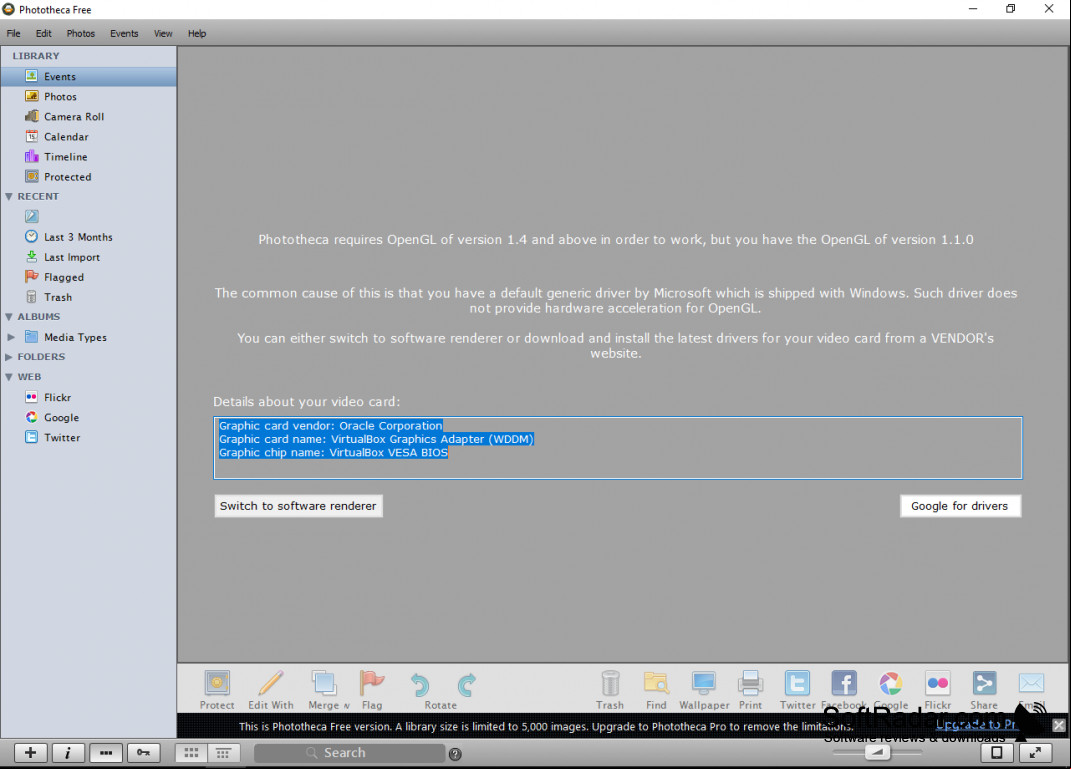
Task: Open the Events menu
Action: (124, 33)
